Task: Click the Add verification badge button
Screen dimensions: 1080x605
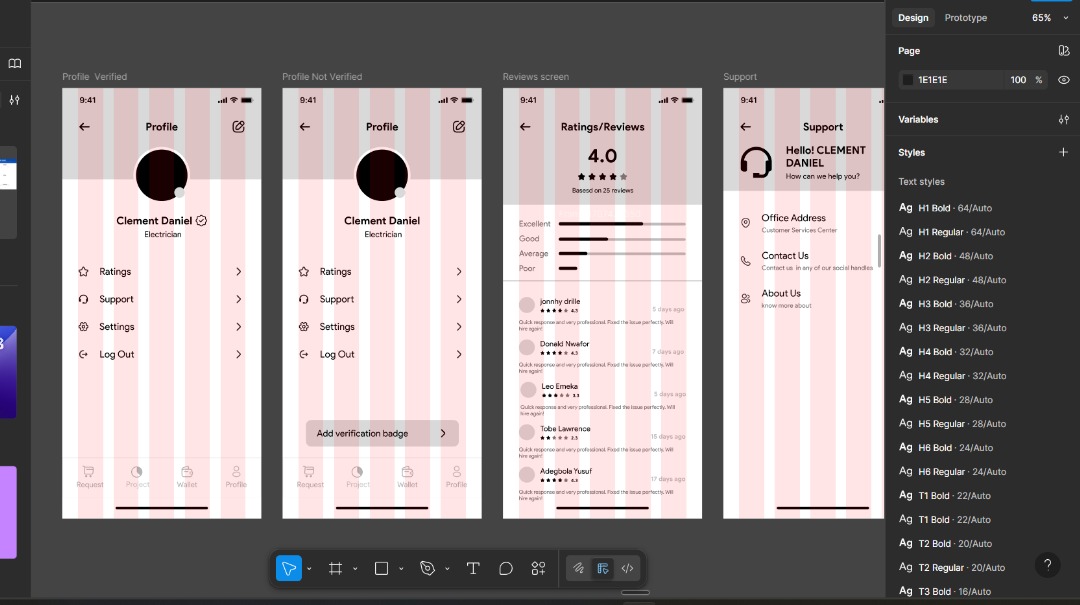Action: click(382, 433)
